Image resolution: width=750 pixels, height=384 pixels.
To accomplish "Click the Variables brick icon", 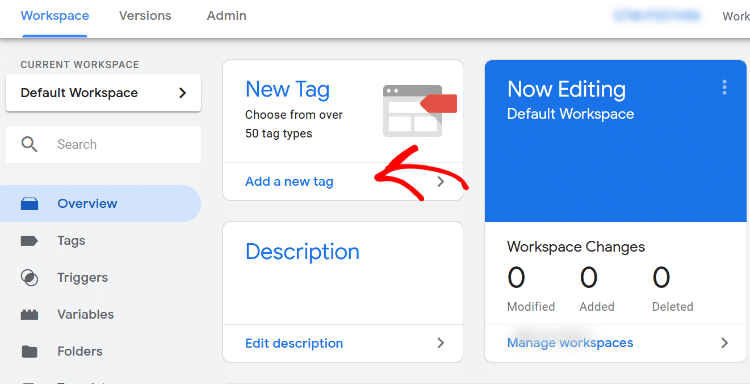I will 29,315.
